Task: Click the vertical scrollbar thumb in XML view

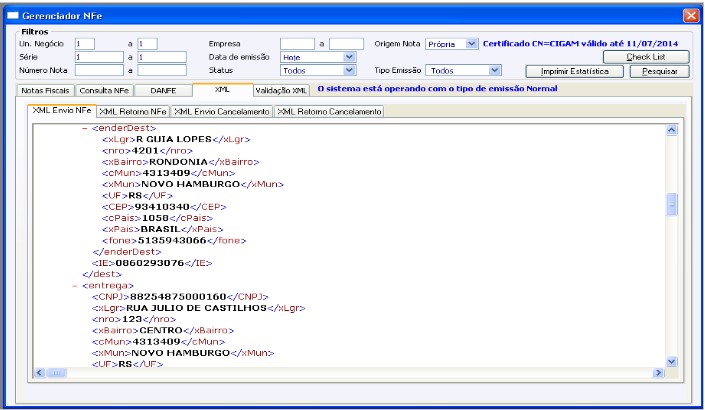Action: coord(671,205)
